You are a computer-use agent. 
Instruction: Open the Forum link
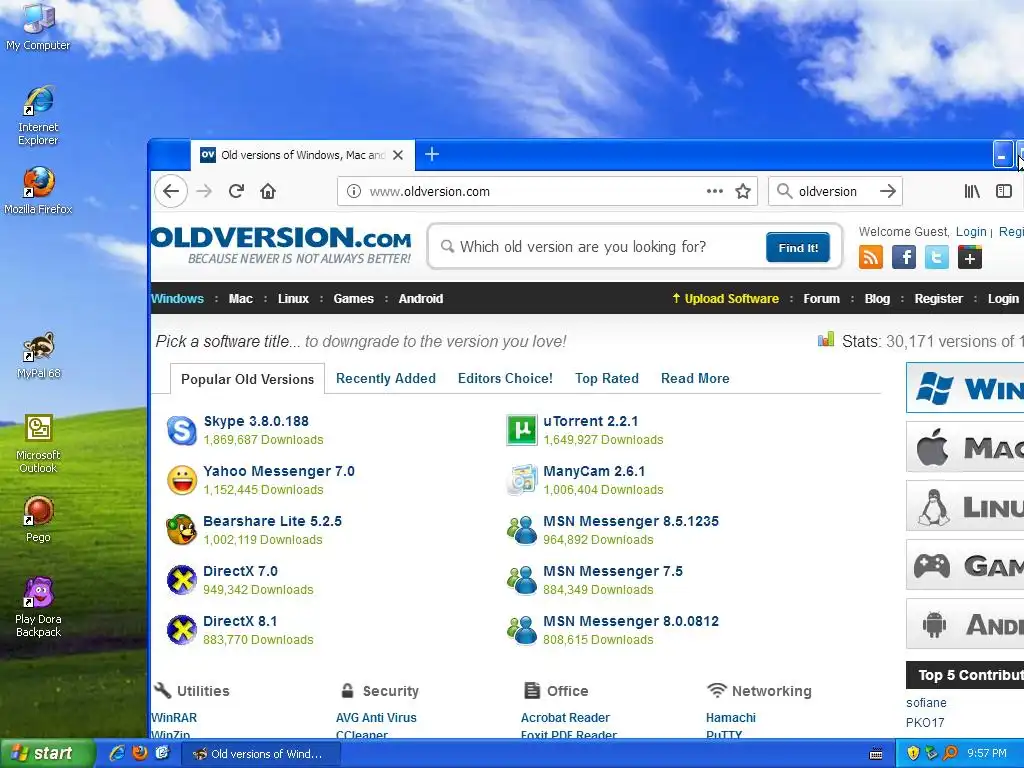tap(822, 298)
